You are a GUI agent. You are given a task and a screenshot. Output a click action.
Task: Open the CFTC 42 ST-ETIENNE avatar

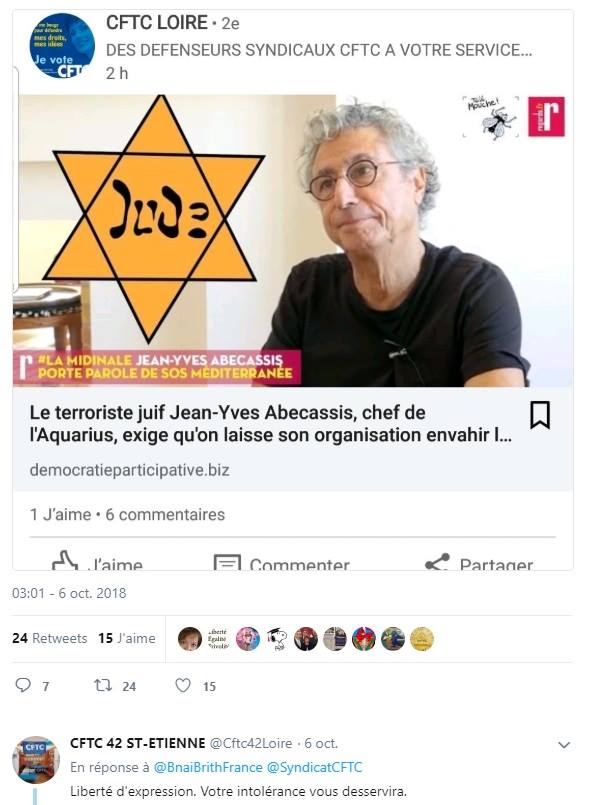(36, 759)
